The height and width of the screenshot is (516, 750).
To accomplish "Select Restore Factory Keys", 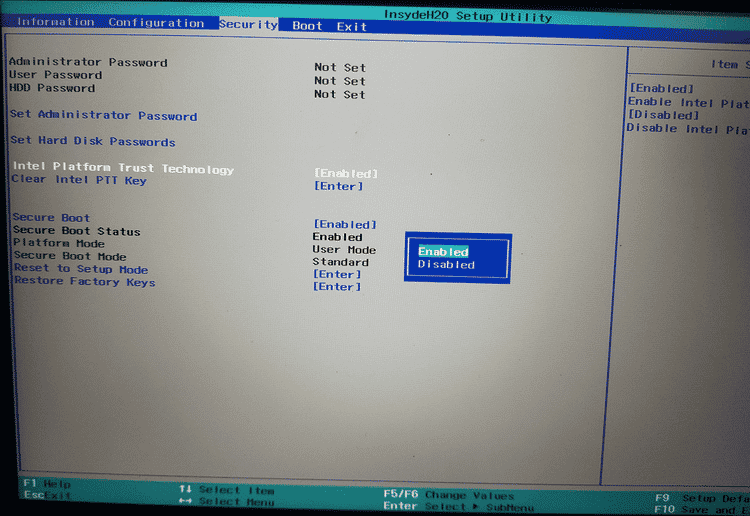I will coord(85,281).
